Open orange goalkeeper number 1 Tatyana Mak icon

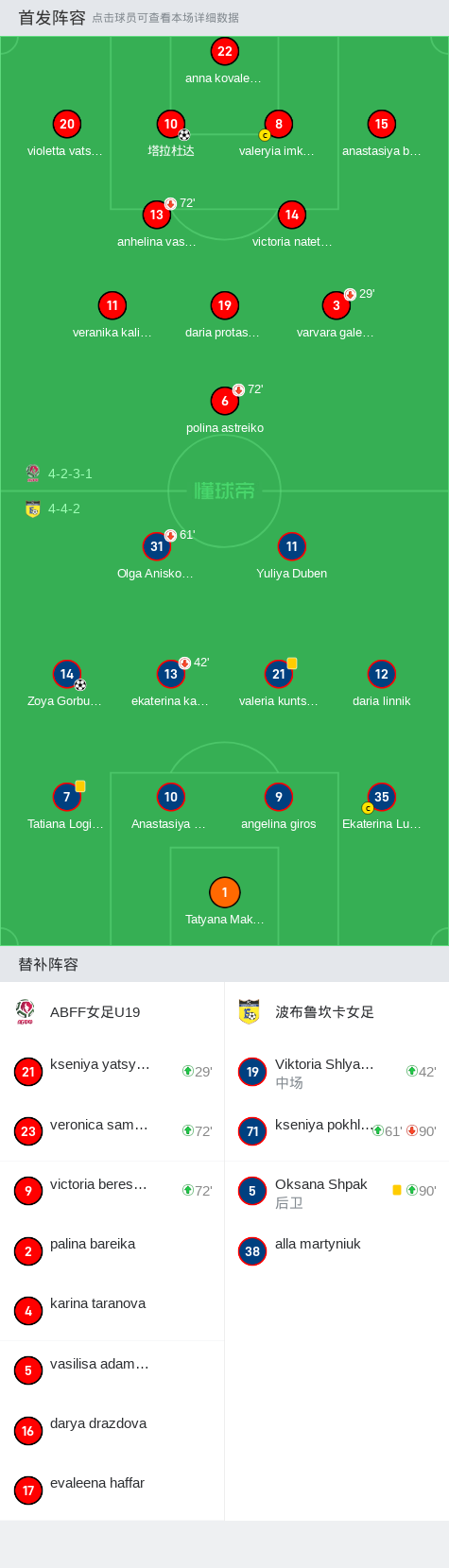click(x=224, y=892)
